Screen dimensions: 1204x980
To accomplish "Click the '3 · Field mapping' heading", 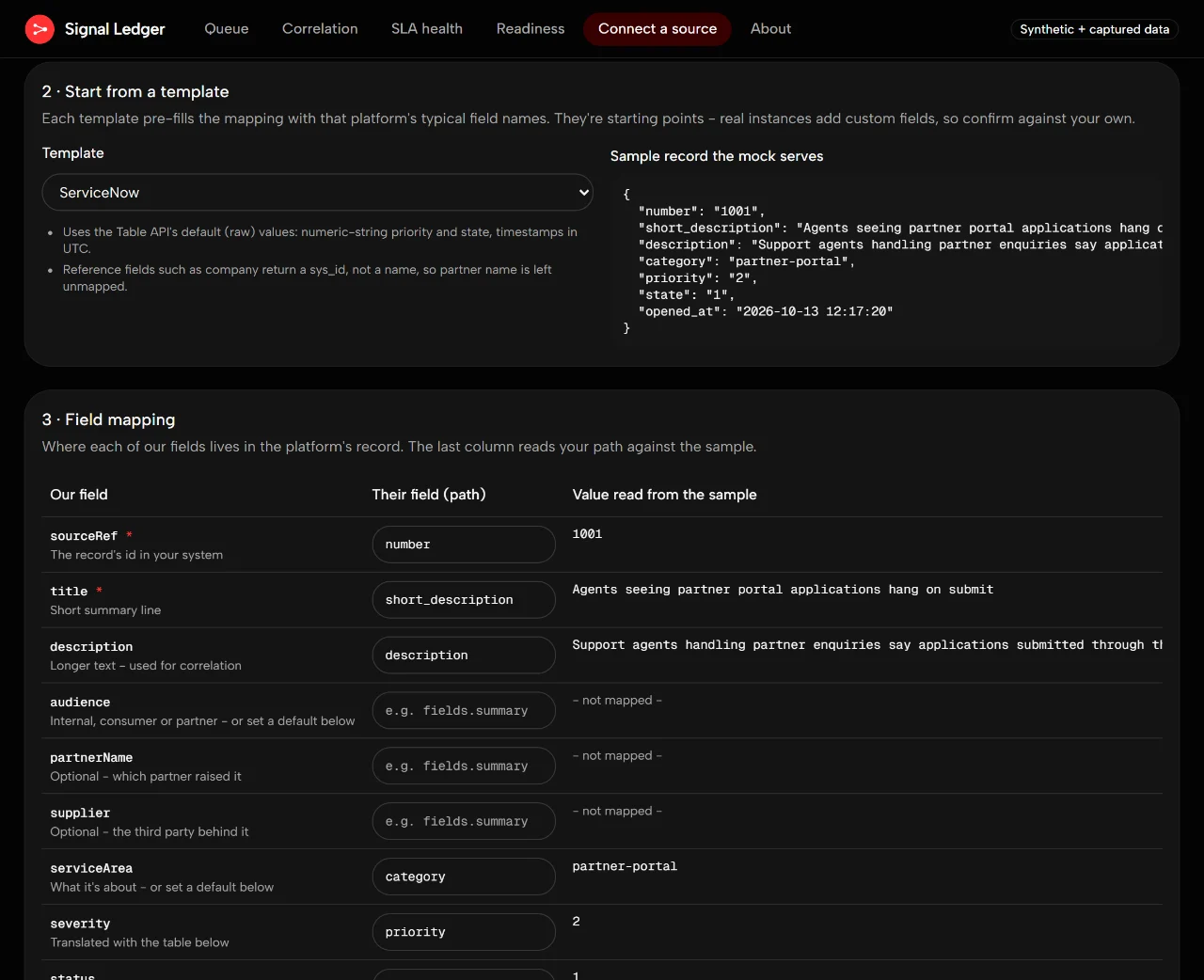I will 108,419.
